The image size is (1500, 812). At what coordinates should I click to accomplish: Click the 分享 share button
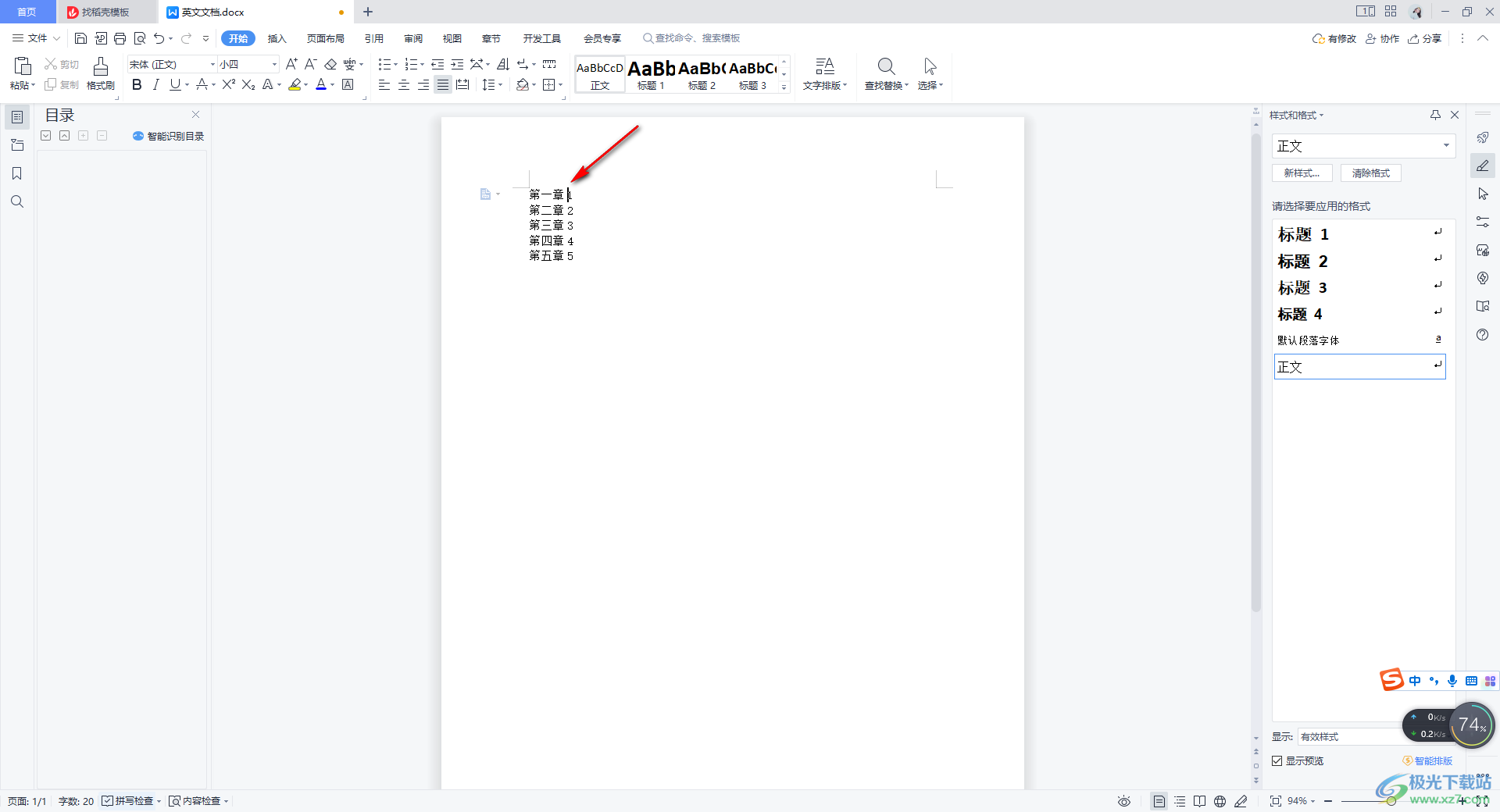[1424, 38]
